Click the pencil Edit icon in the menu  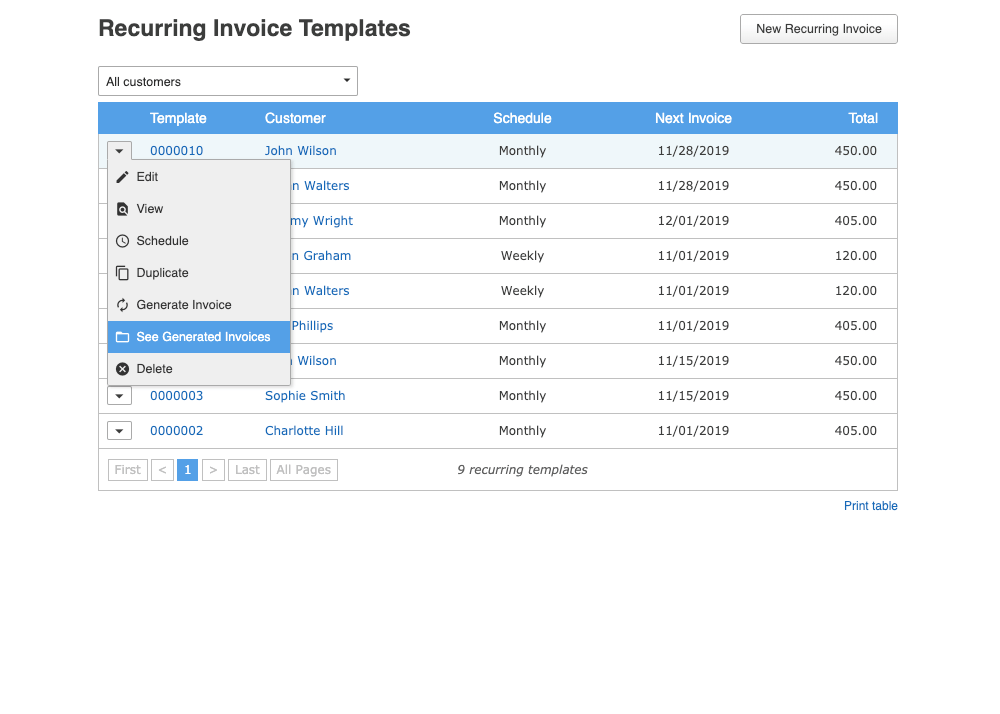(122, 177)
